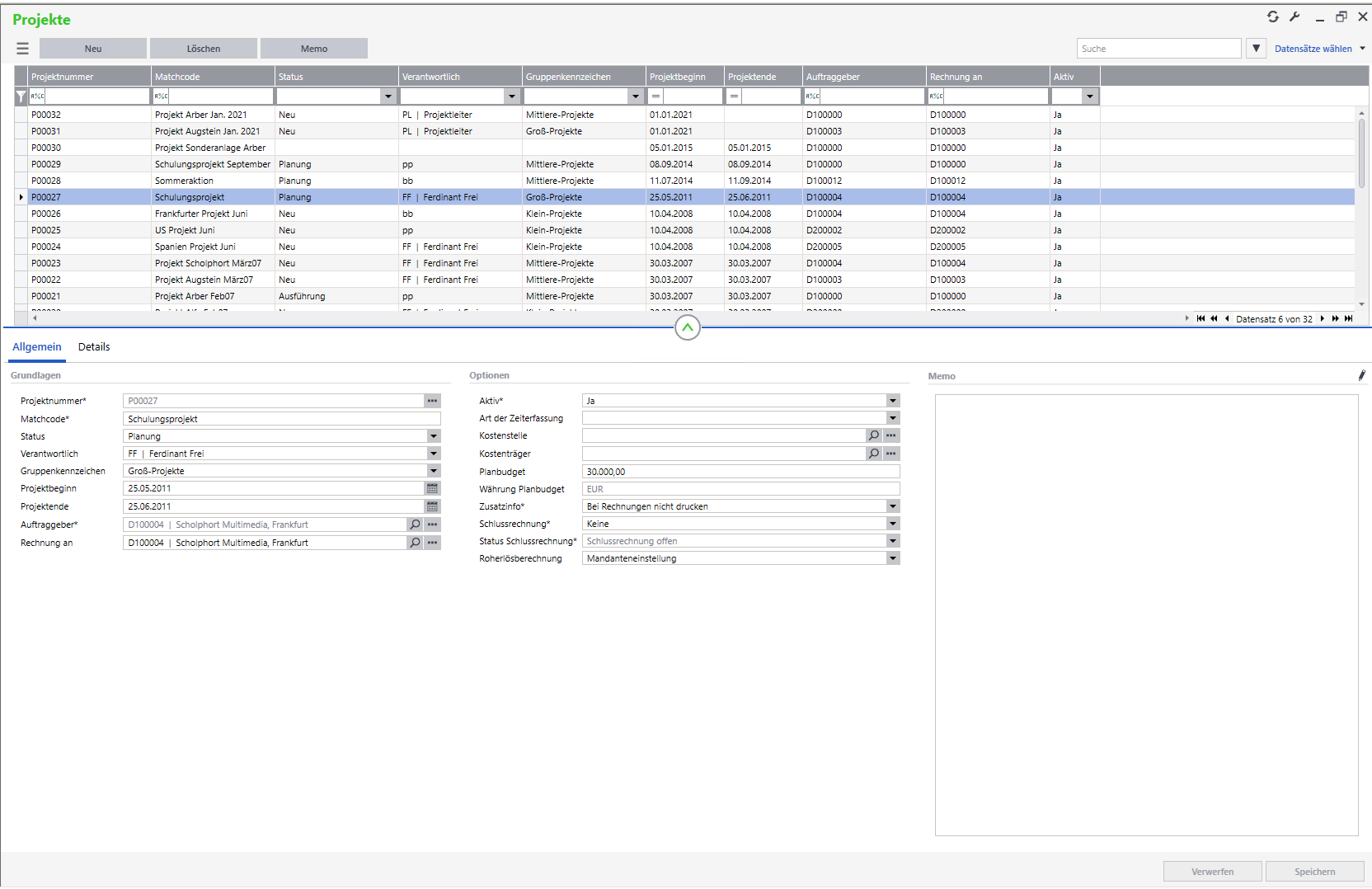Click into the Suche search field
This screenshot has width=1372, height=889.
1158,49
